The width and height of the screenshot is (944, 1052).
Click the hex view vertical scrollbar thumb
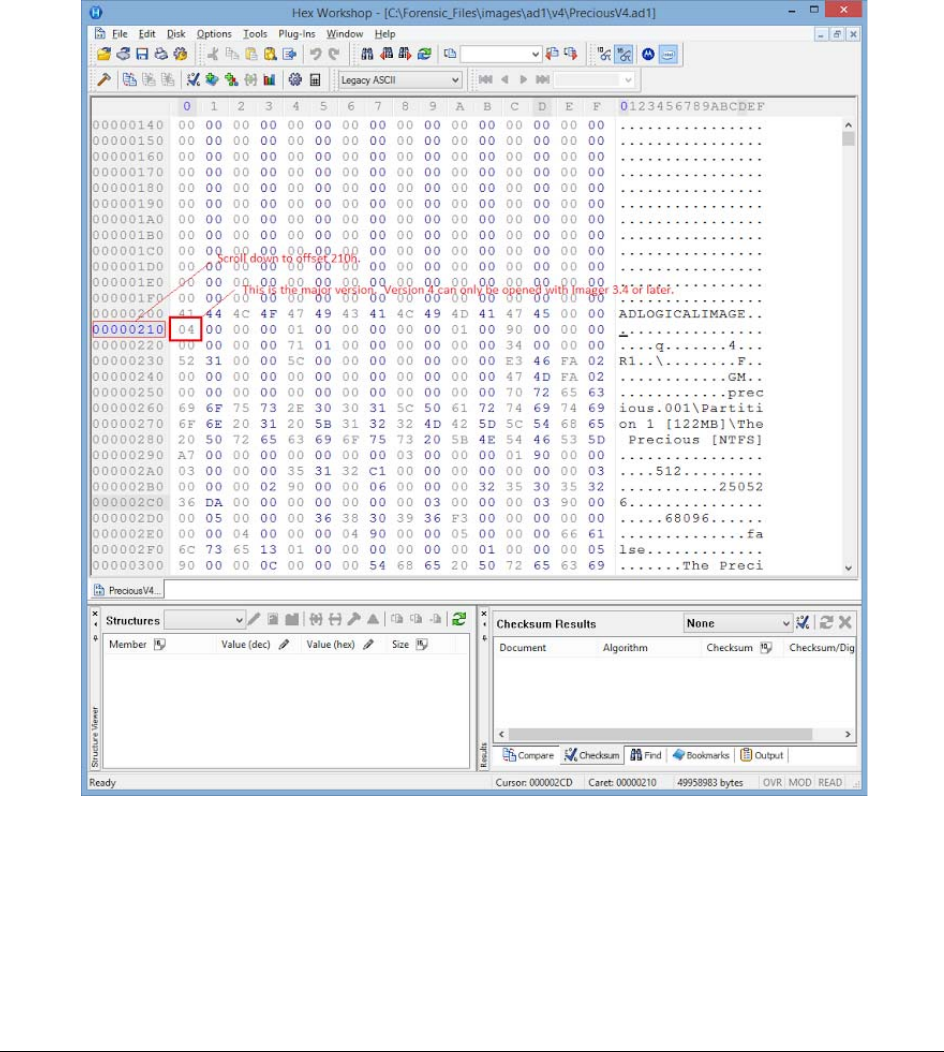[848, 139]
